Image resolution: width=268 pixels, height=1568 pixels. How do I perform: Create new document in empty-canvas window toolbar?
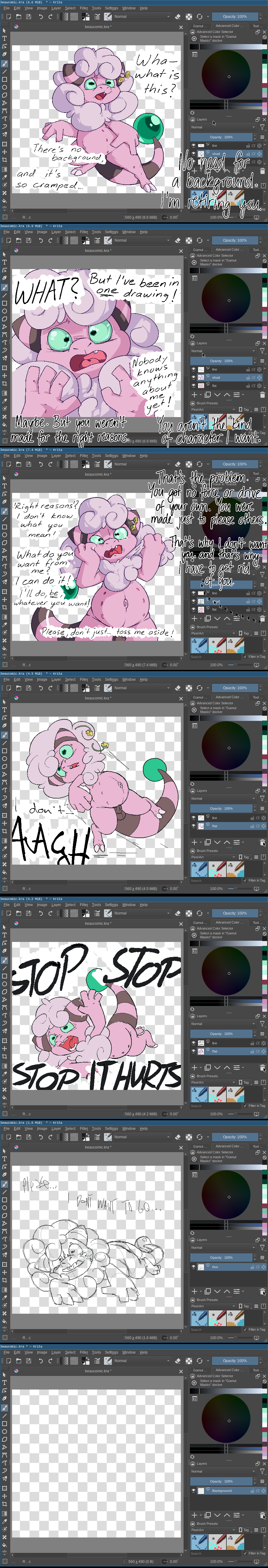[x=8, y=1361]
